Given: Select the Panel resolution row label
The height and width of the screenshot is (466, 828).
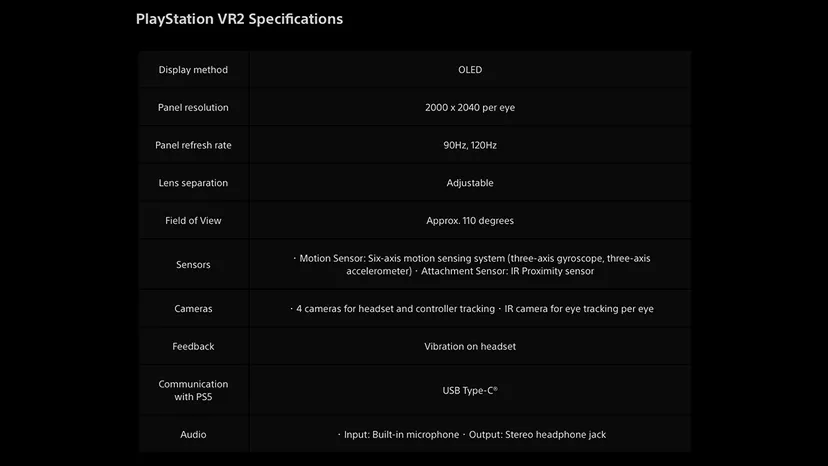Looking at the screenshot, I should click(193, 107).
